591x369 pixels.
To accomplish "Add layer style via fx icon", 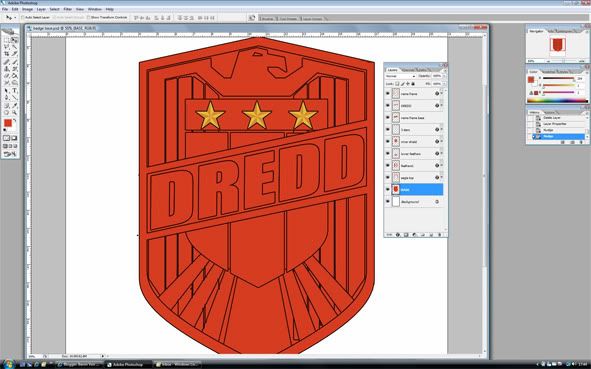I will pos(398,234).
